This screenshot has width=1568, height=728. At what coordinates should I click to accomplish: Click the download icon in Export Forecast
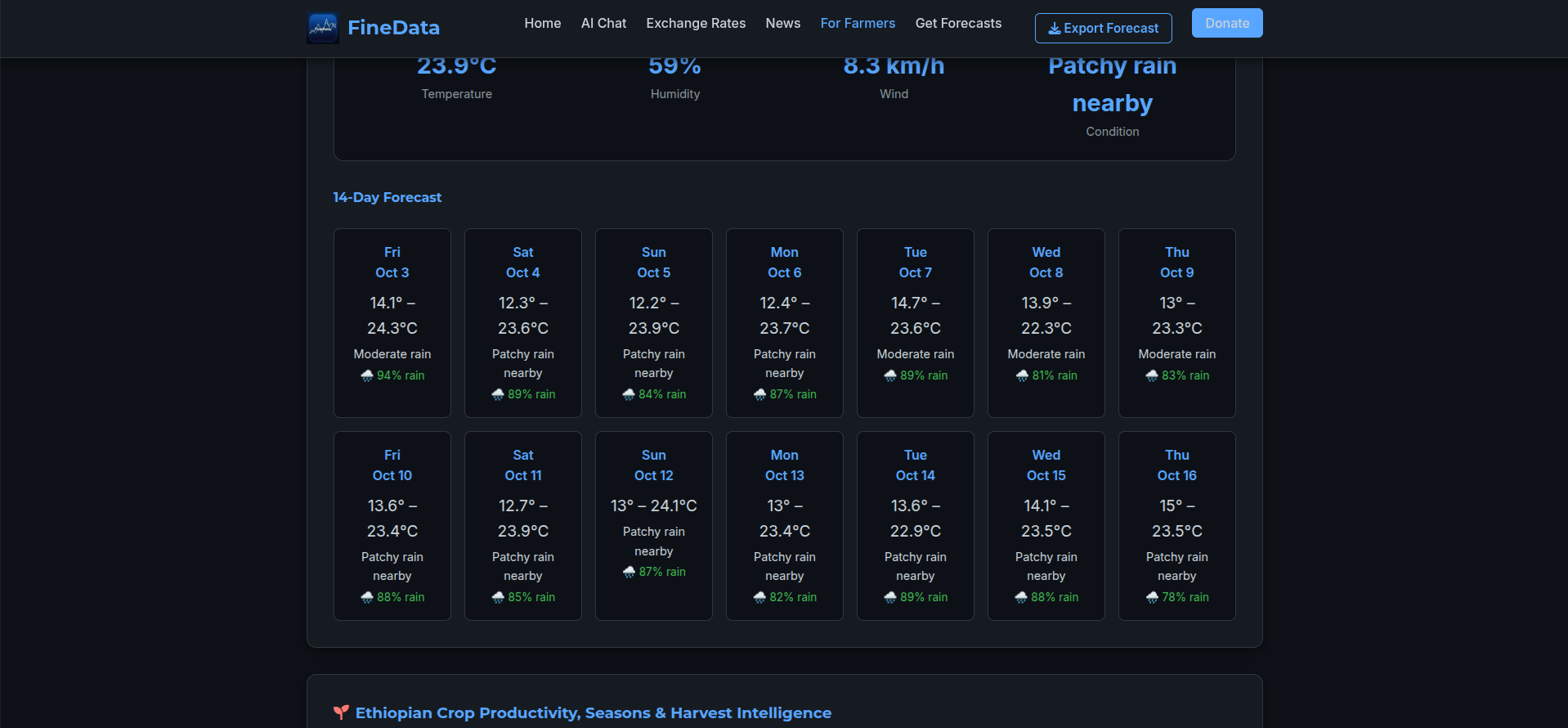tap(1055, 29)
